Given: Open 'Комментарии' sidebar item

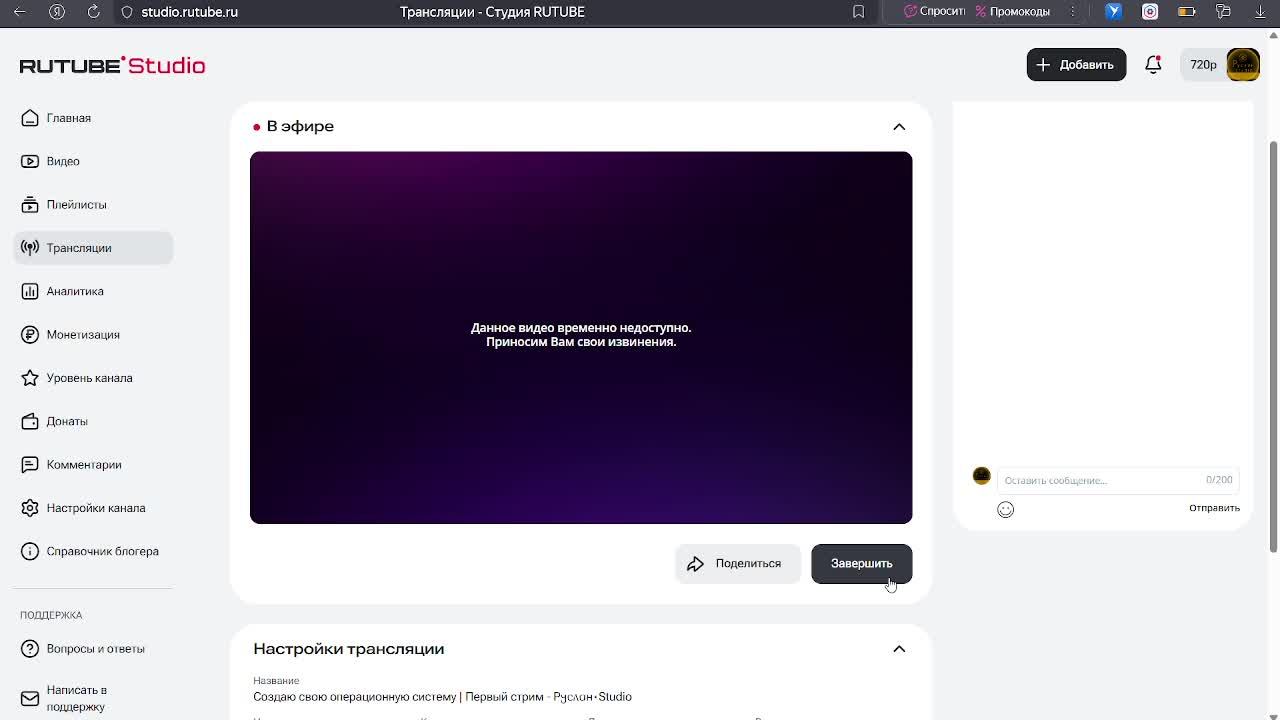Looking at the screenshot, I should [93, 464].
